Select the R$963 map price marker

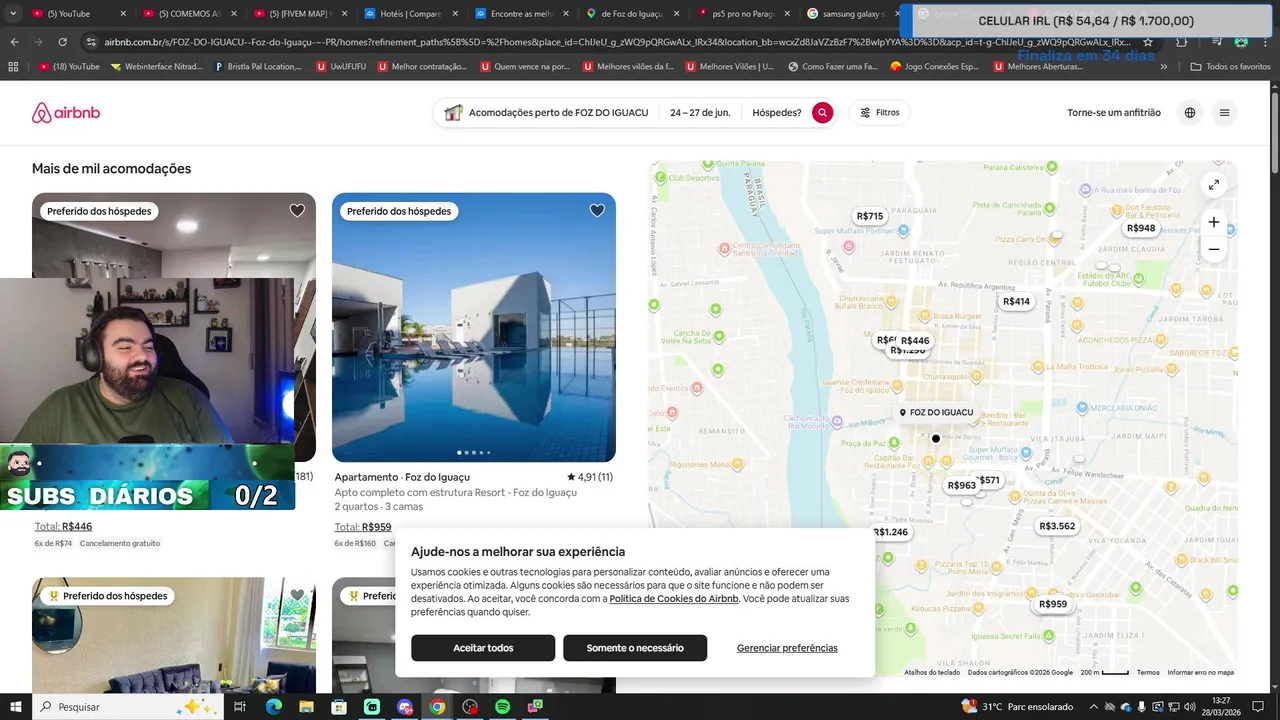point(961,485)
